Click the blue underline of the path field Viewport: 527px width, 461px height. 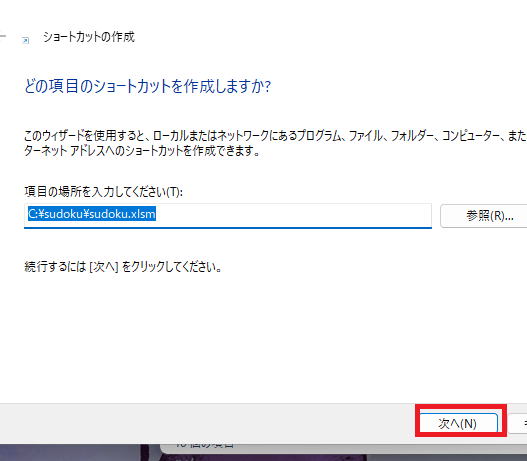[228, 228]
